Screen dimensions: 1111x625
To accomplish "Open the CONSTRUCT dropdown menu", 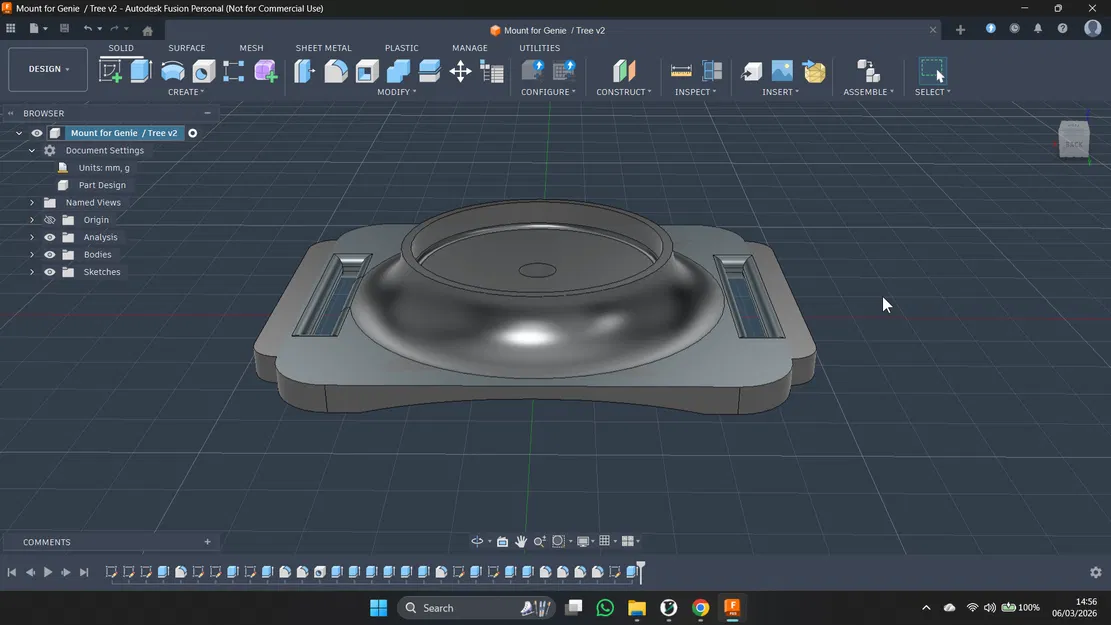I will 623,92.
